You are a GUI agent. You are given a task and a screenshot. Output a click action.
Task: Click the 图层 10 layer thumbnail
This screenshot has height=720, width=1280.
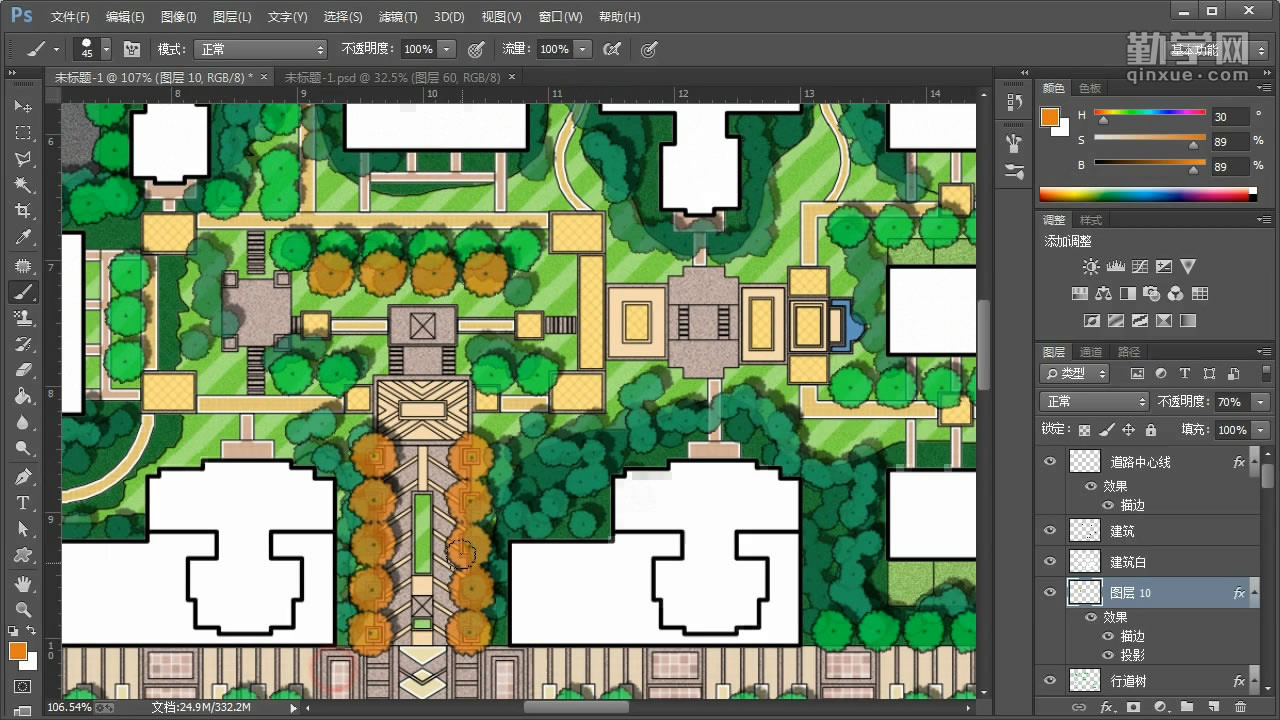click(1085, 593)
